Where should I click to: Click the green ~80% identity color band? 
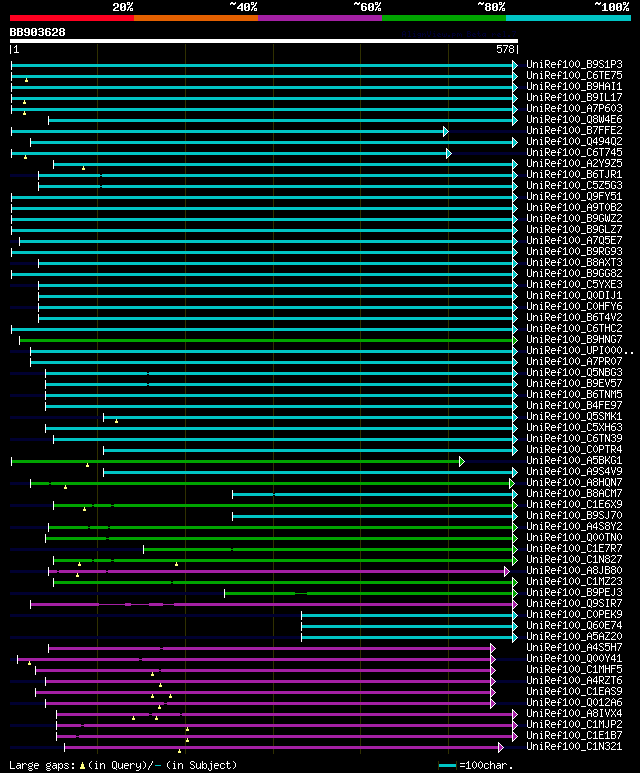[444, 18]
